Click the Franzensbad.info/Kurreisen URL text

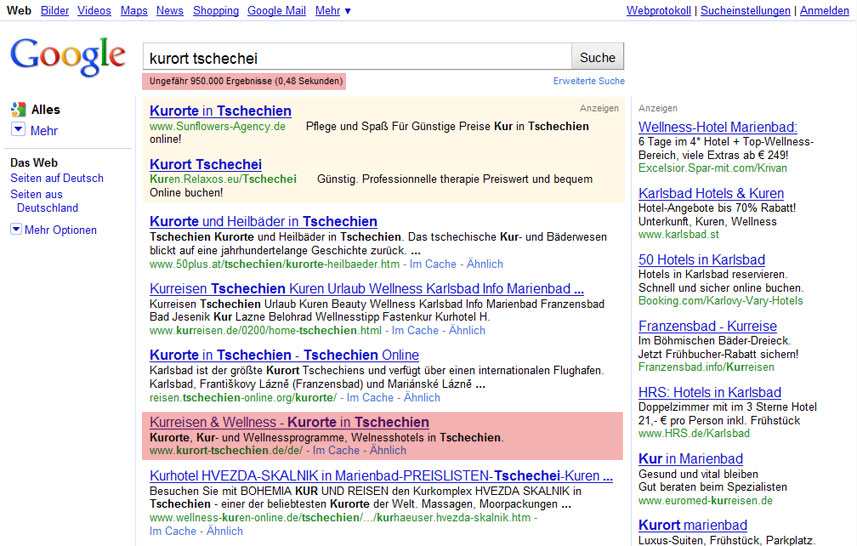coord(706,367)
